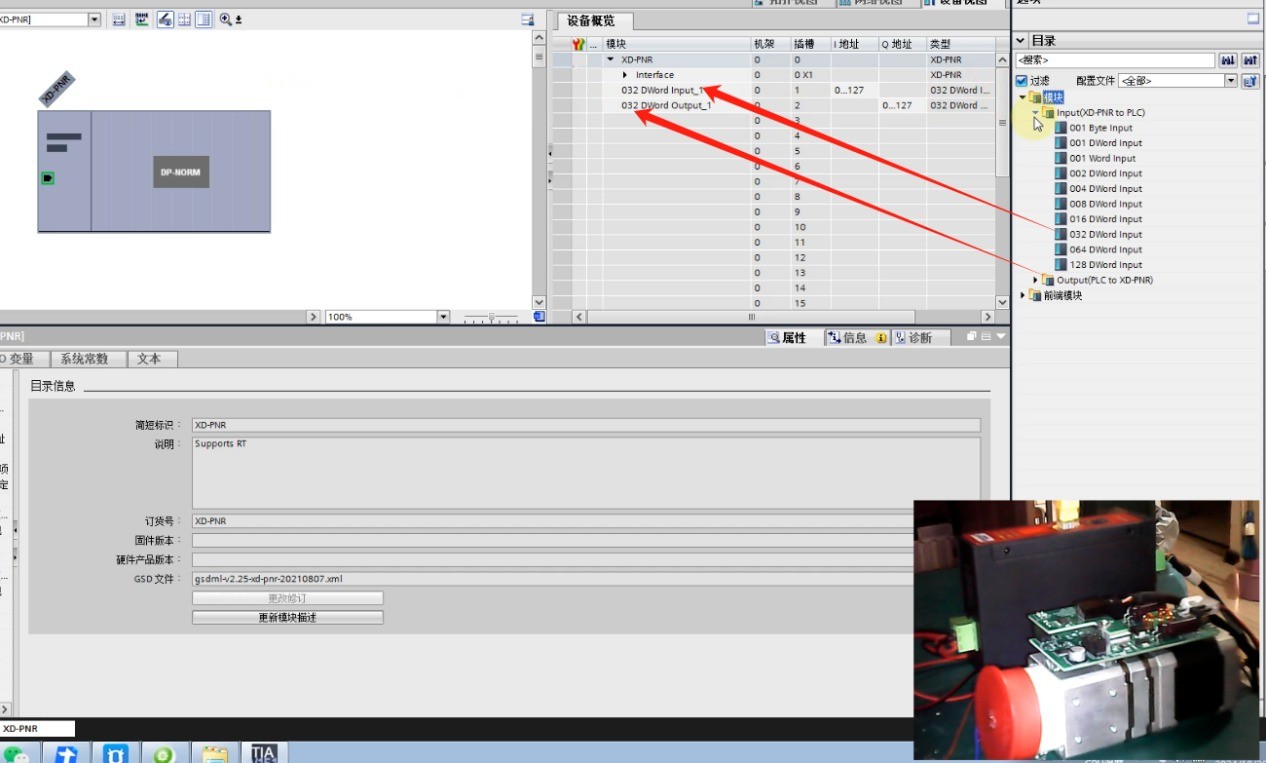Select 032 DWord Input module in catalog

[1105, 234]
